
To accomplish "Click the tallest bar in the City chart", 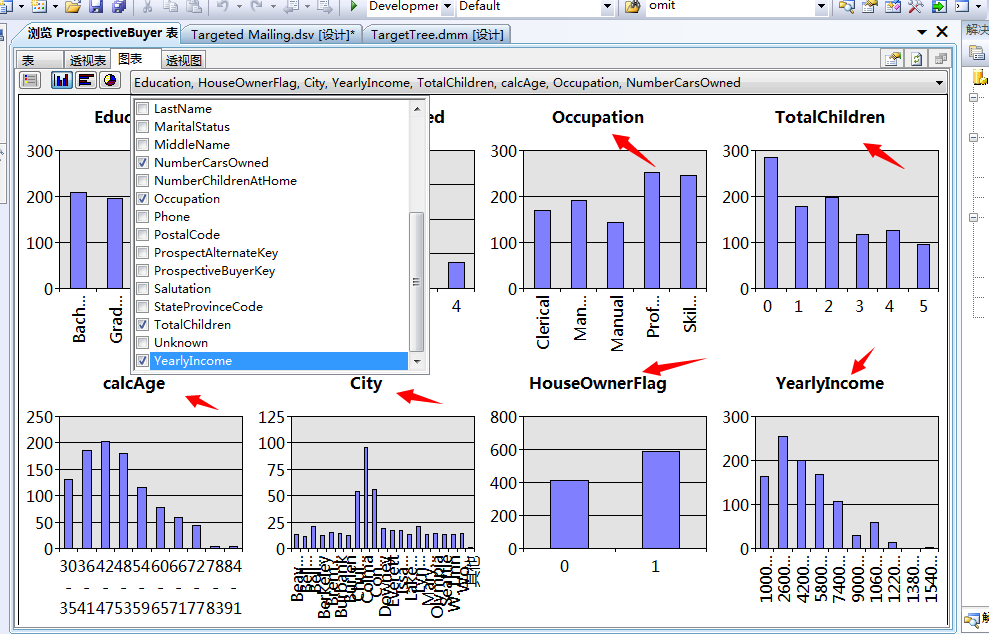I will [366, 498].
